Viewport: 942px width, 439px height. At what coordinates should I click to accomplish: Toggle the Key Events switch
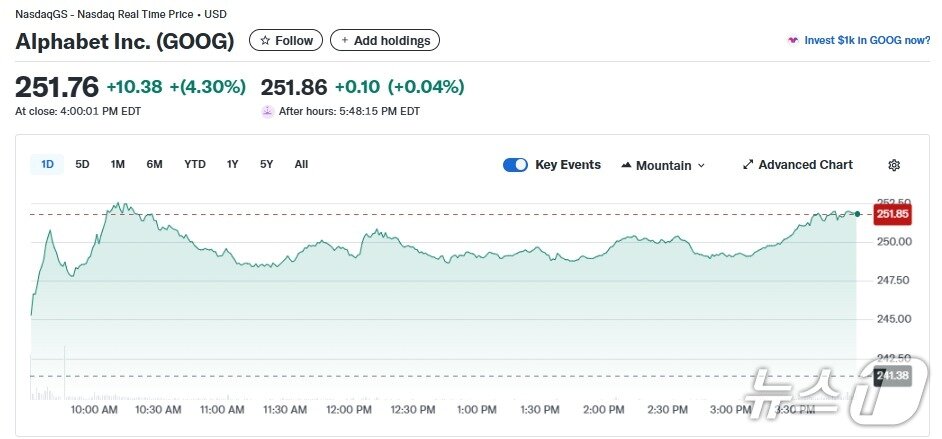point(515,165)
